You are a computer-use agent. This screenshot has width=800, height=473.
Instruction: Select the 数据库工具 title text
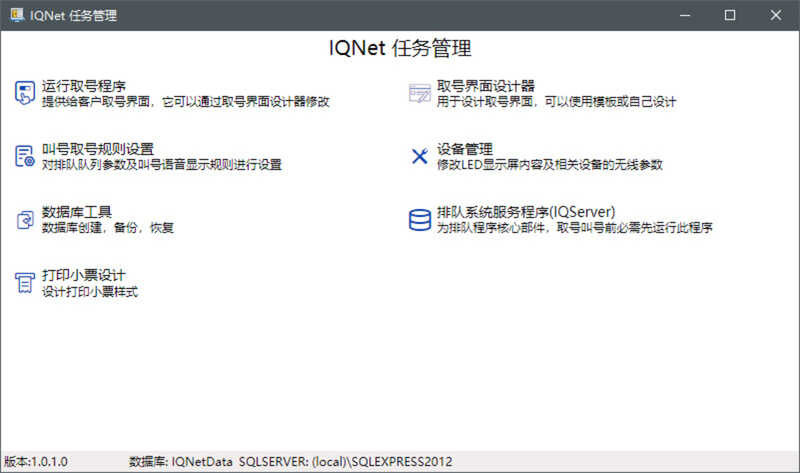click(76, 212)
